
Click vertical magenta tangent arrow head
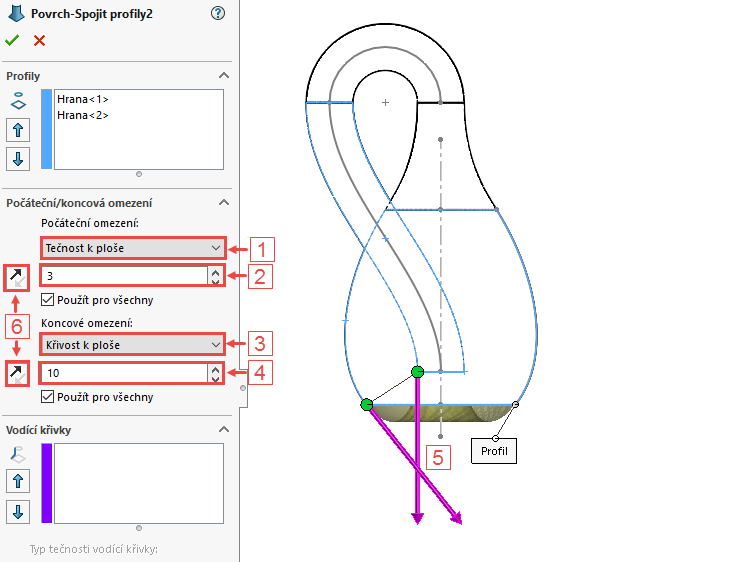coord(418,518)
